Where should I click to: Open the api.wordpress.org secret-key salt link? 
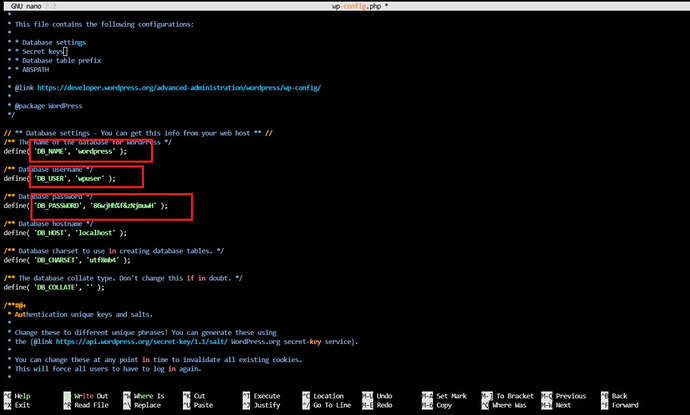coord(142,342)
